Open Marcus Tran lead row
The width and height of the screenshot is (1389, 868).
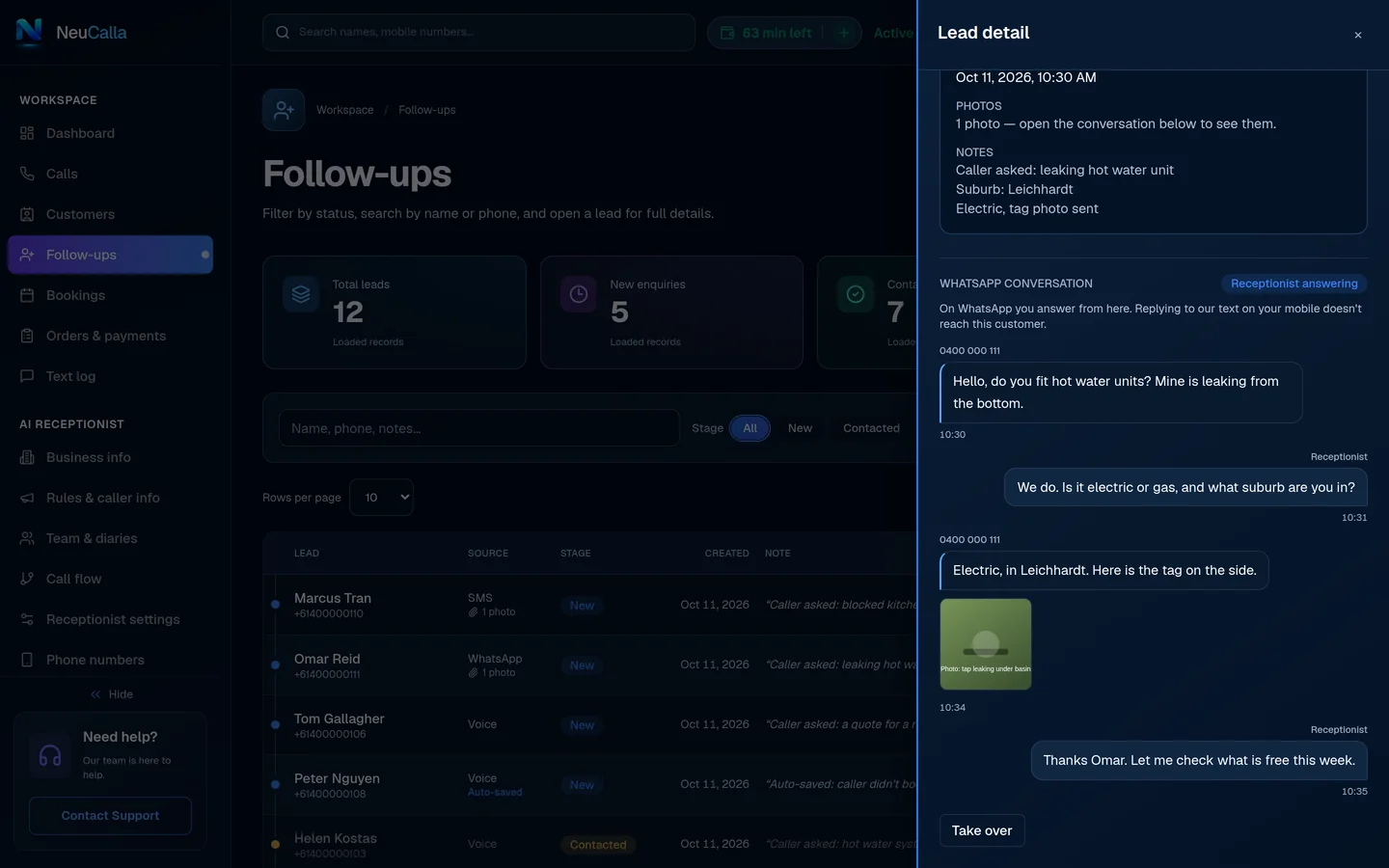590,605
